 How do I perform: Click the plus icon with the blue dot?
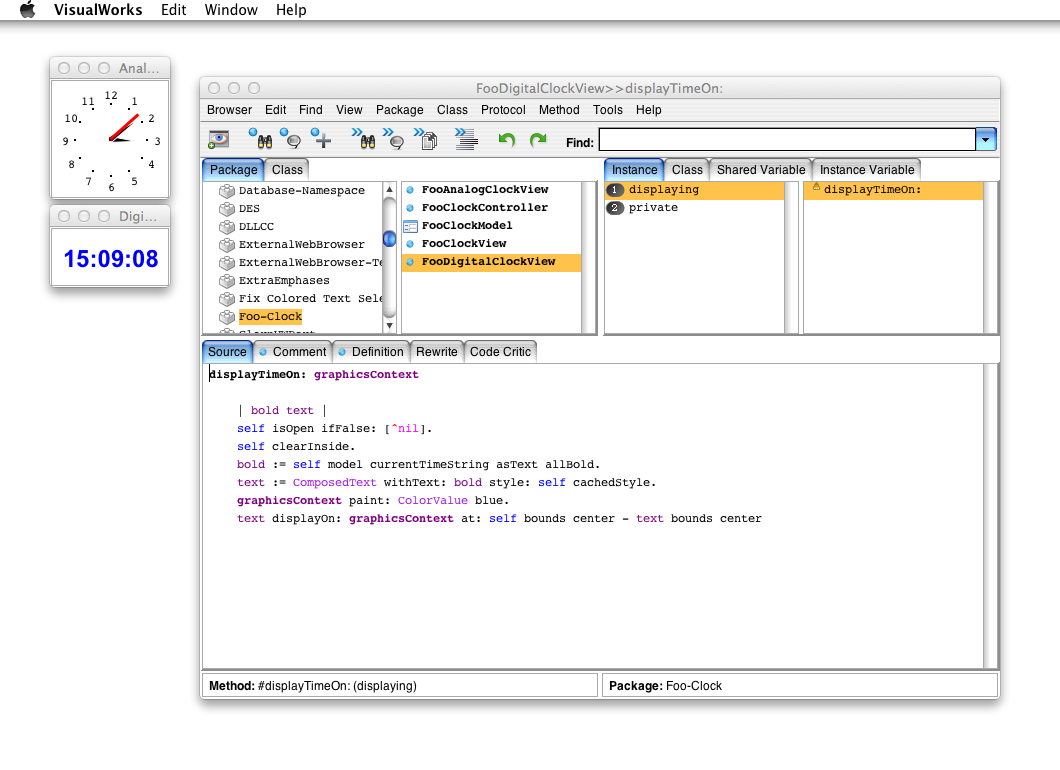(321, 139)
